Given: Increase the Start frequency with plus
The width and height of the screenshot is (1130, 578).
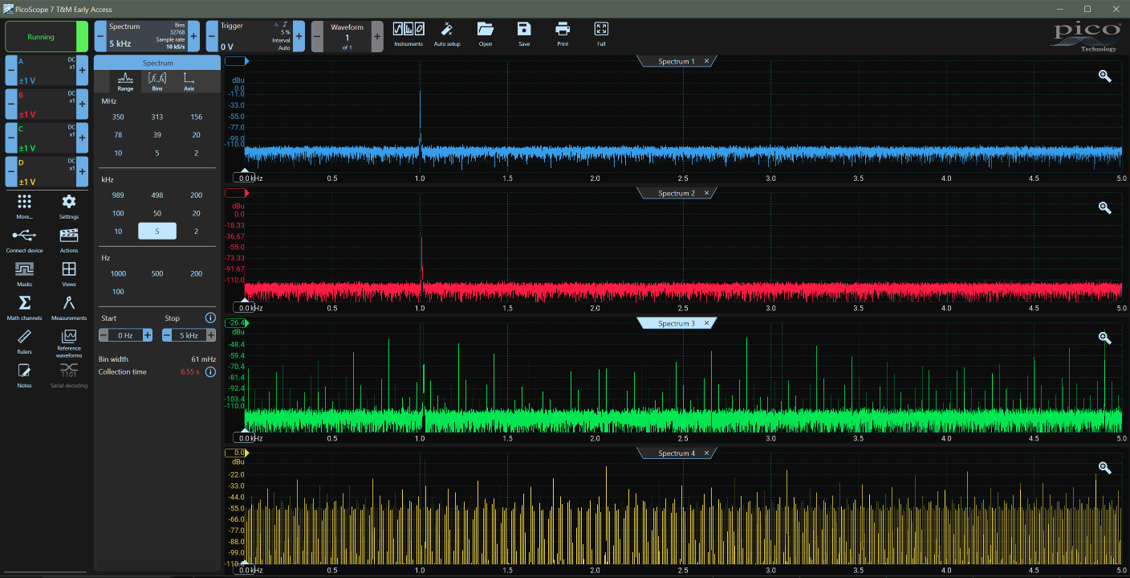Looking at the screenshot, I should coord(148,335).
